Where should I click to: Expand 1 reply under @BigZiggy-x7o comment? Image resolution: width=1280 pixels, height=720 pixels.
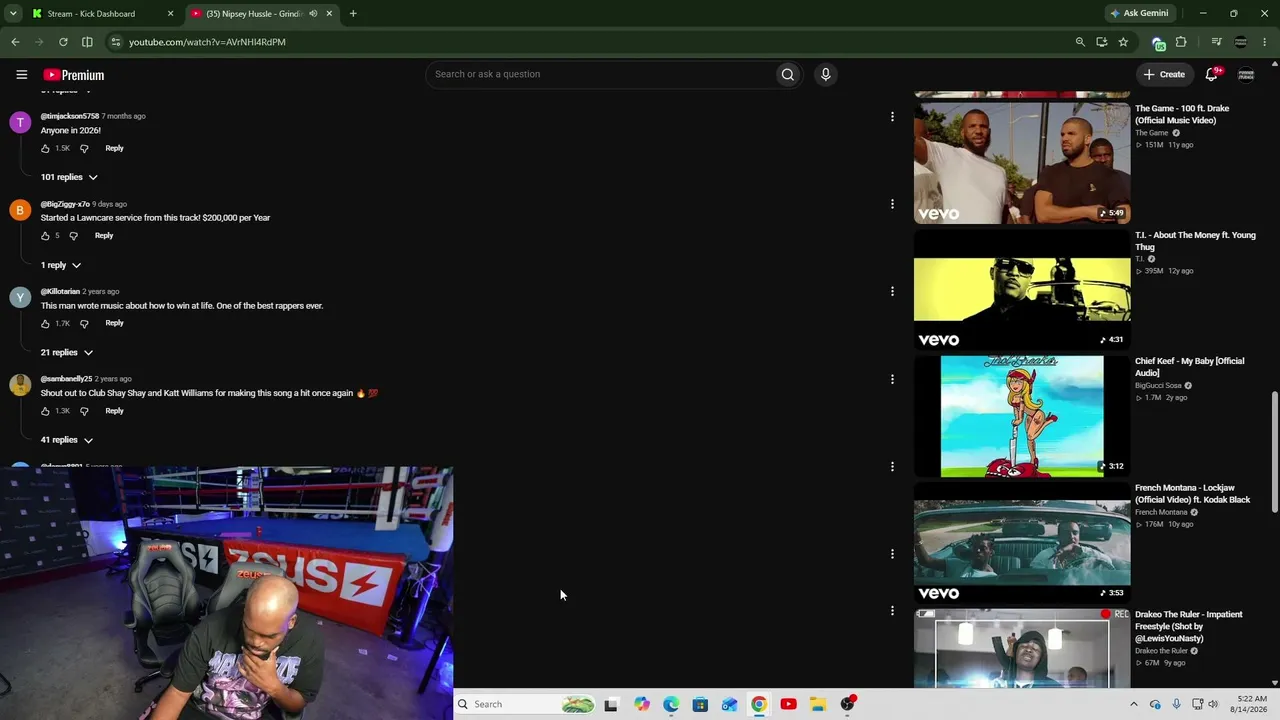61,265
